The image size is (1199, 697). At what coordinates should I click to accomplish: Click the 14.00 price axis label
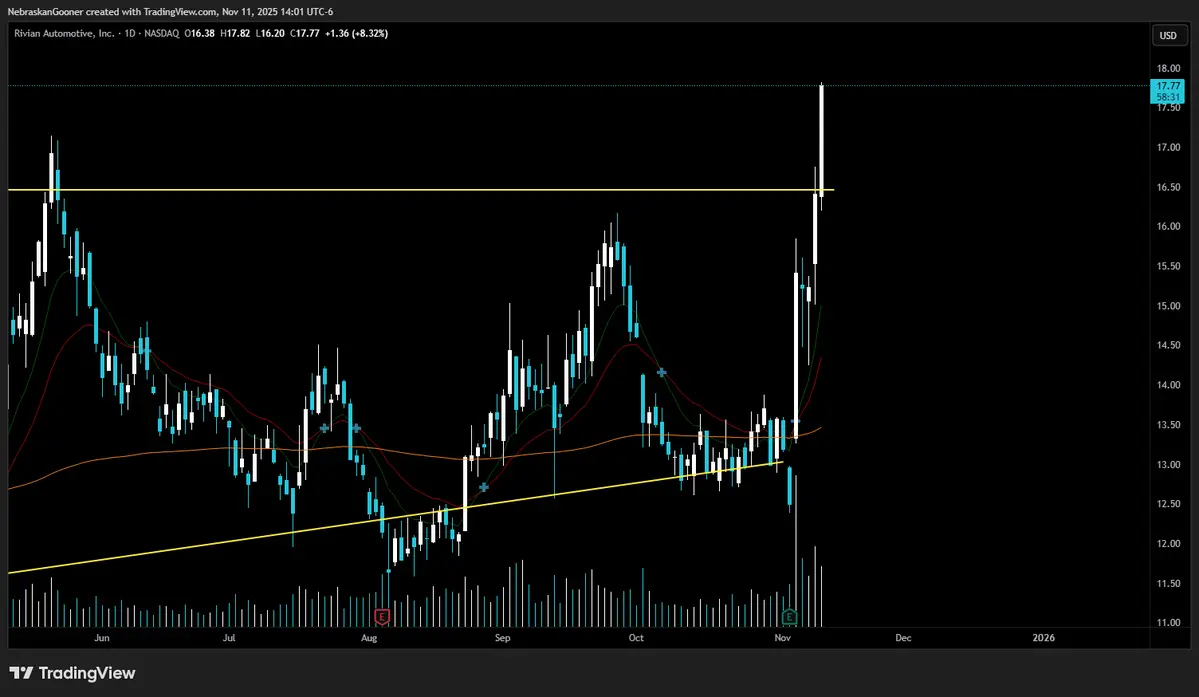click(1168, 385)
